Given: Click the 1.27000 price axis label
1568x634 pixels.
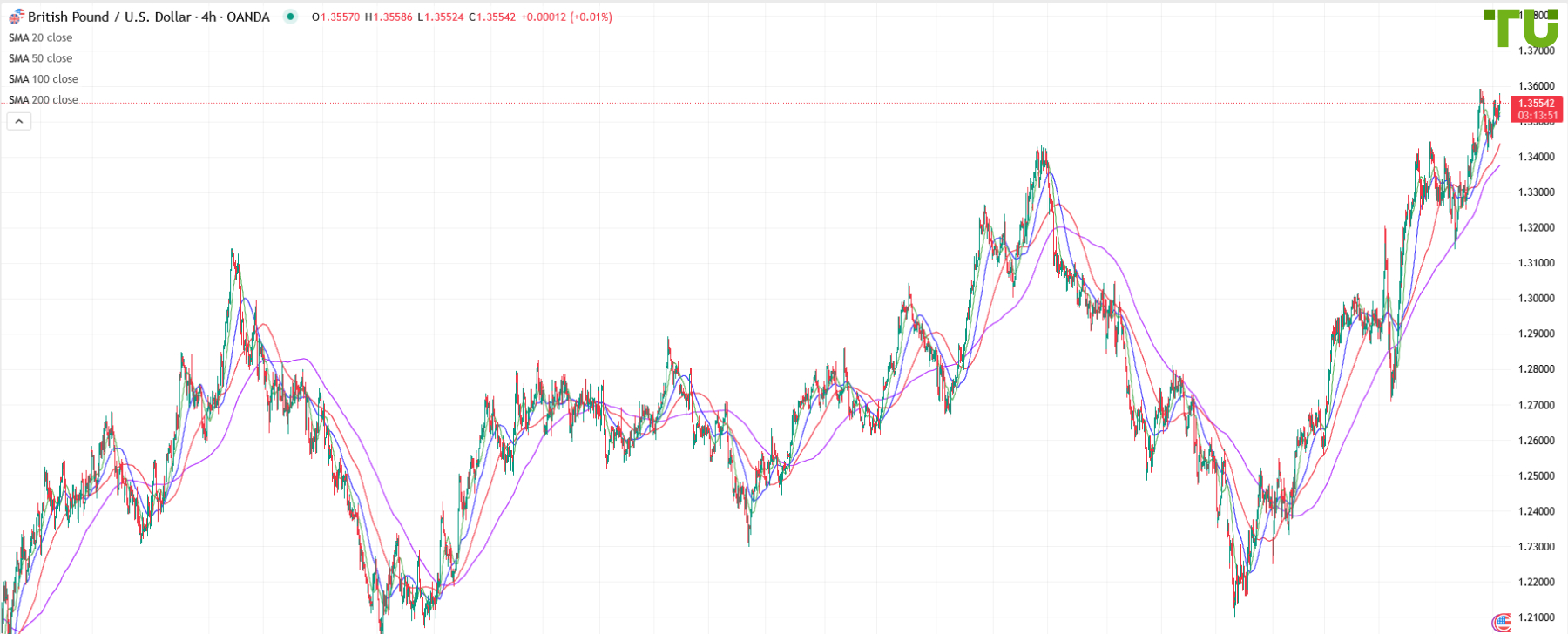Looking at the screenshot, I should tap(1537, 405).
